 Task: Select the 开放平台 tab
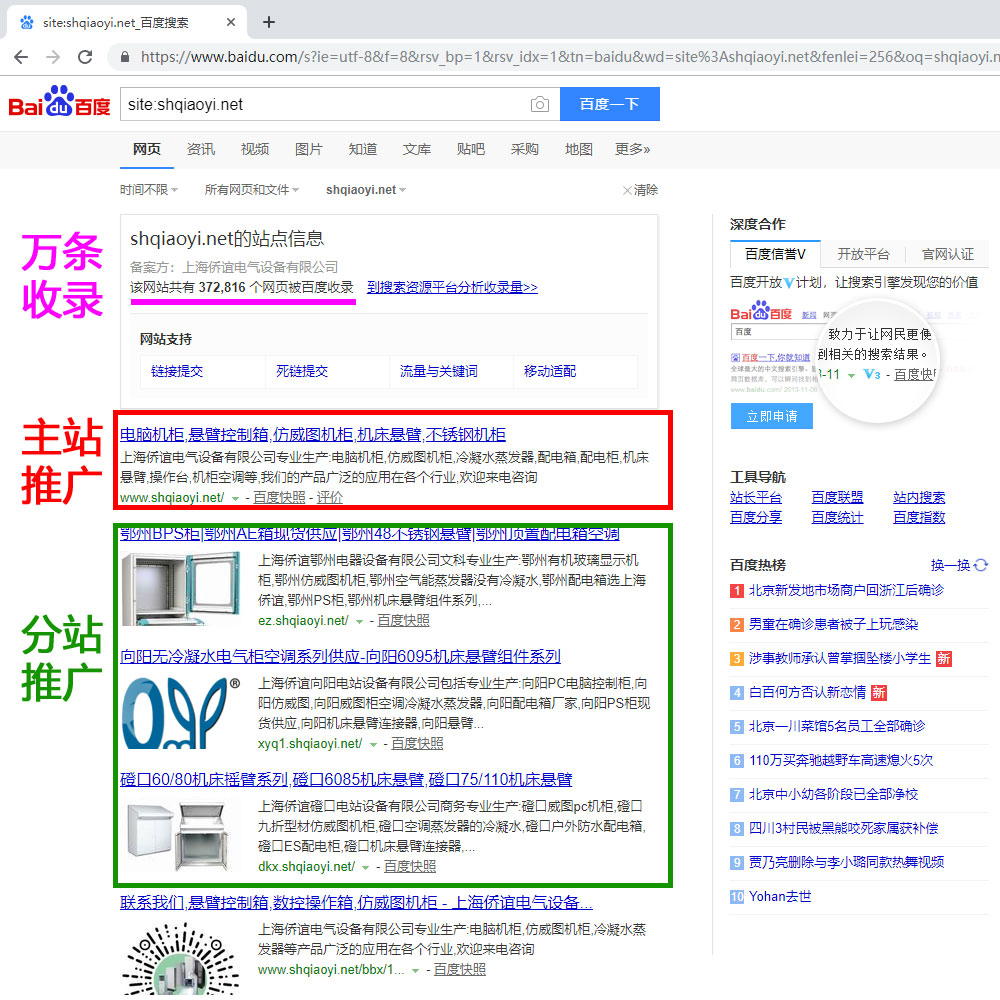coord(863,254)
